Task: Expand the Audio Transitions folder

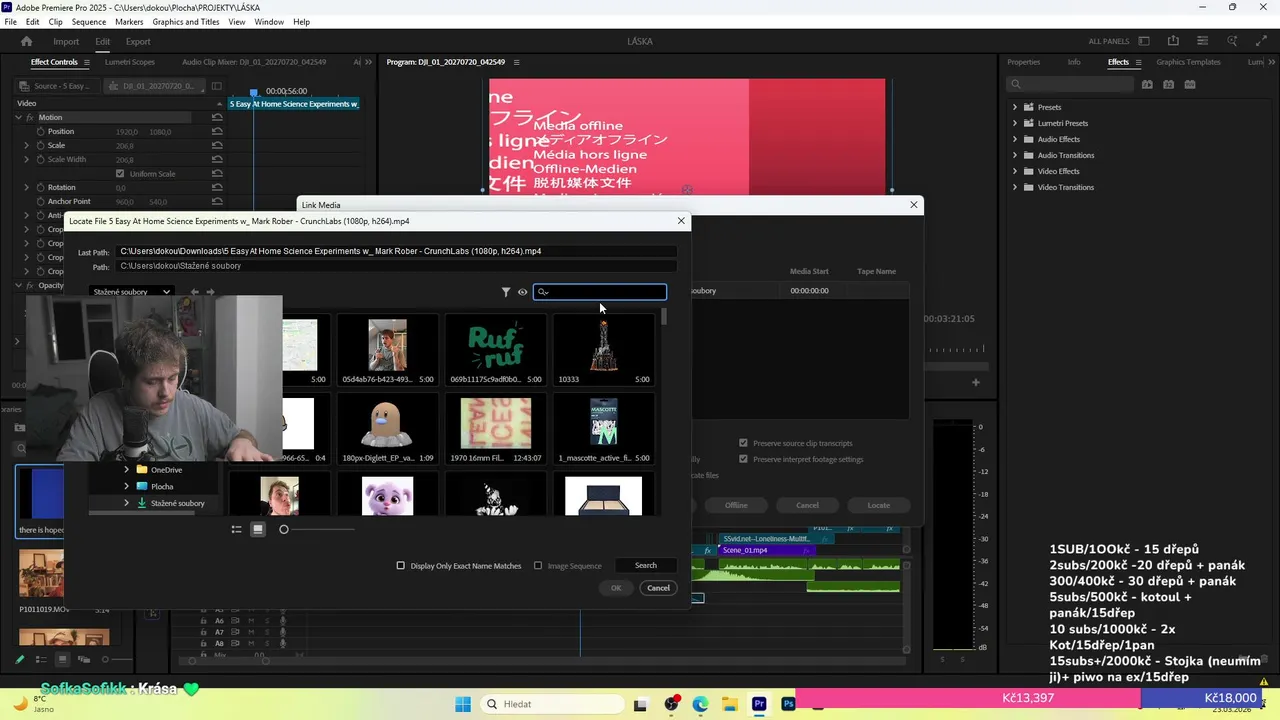Action: coord(1015,155)
